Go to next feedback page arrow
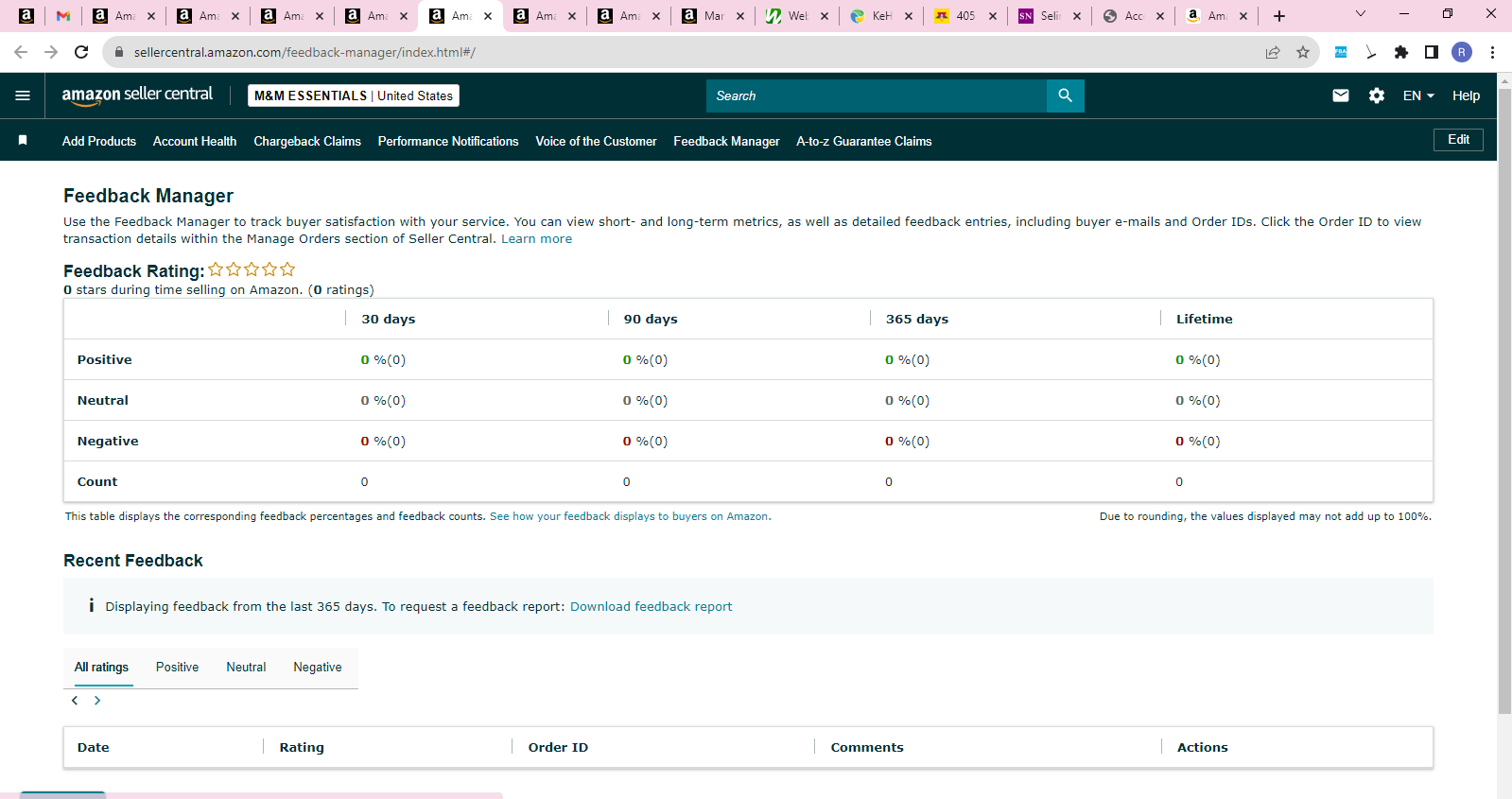This screenshot has height=799, width=1512. 97,701
